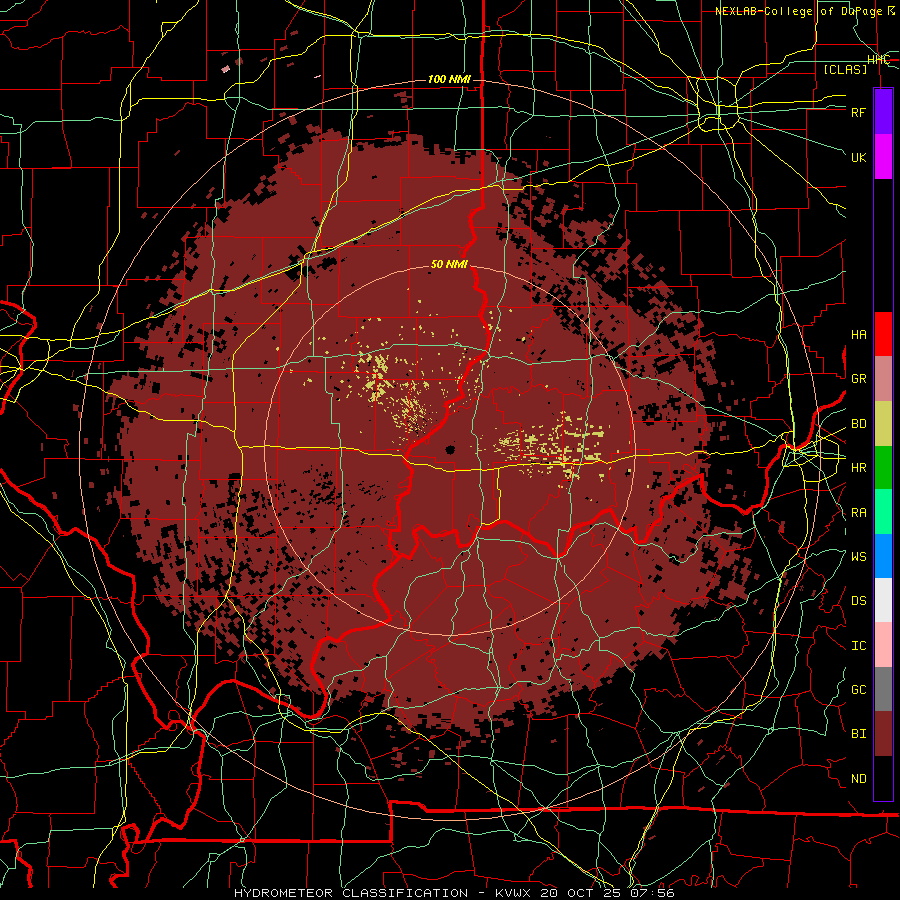Click the "ND" legend label
The height and width of the screenshot is (900, 900).
(x=859, y=779)
